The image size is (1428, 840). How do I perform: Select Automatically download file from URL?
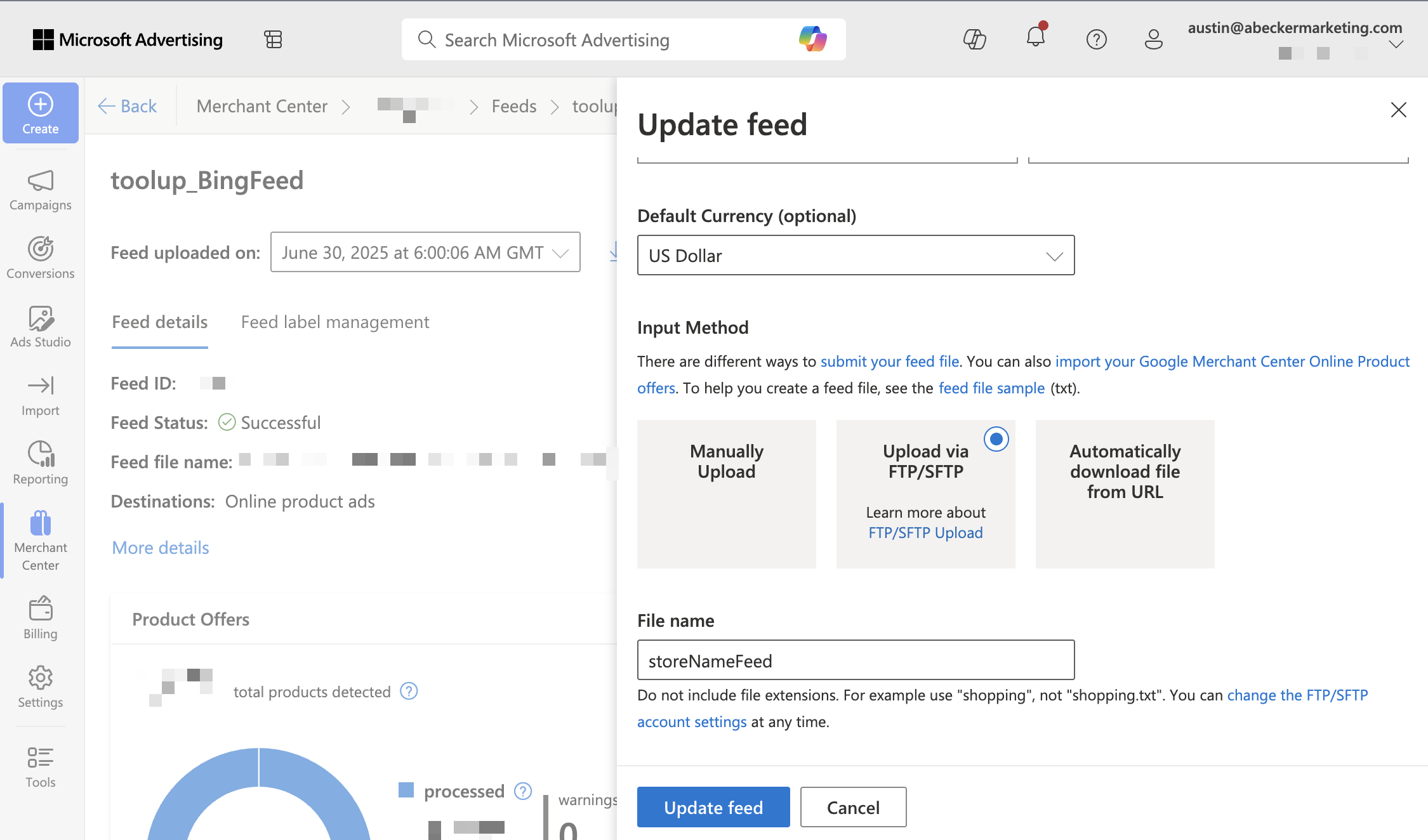[x=1125, y=494]
